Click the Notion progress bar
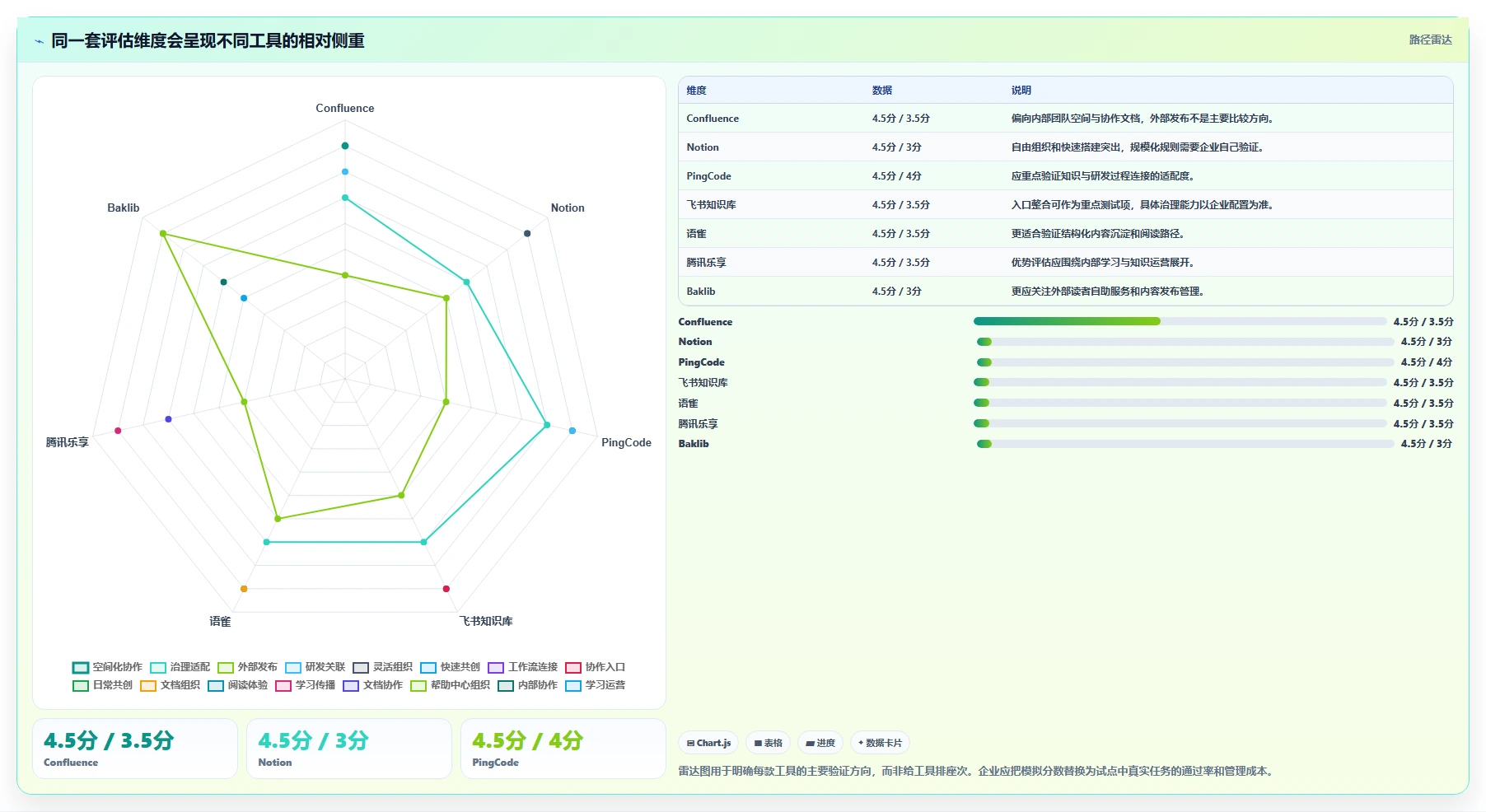The image size is (1486, 812). coord(1185,342)
